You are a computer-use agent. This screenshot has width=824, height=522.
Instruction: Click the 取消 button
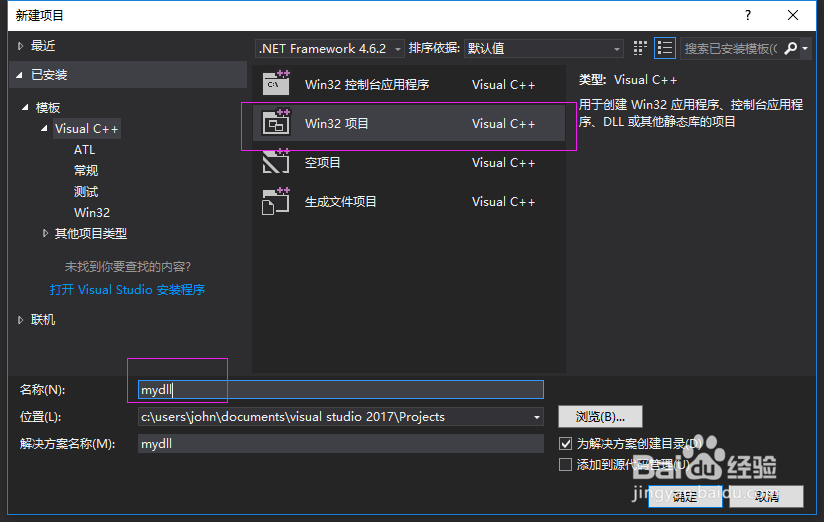pos(766,496)
